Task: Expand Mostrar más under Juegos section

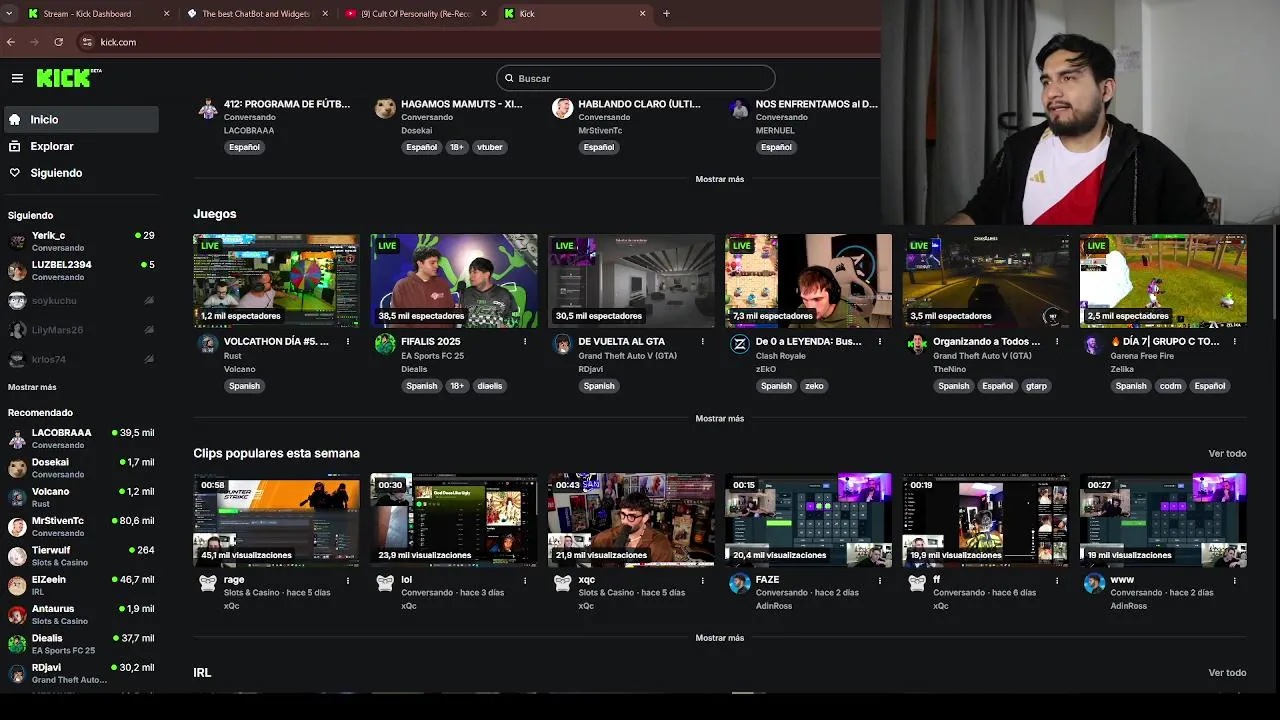Action: [x=720, y=419]
